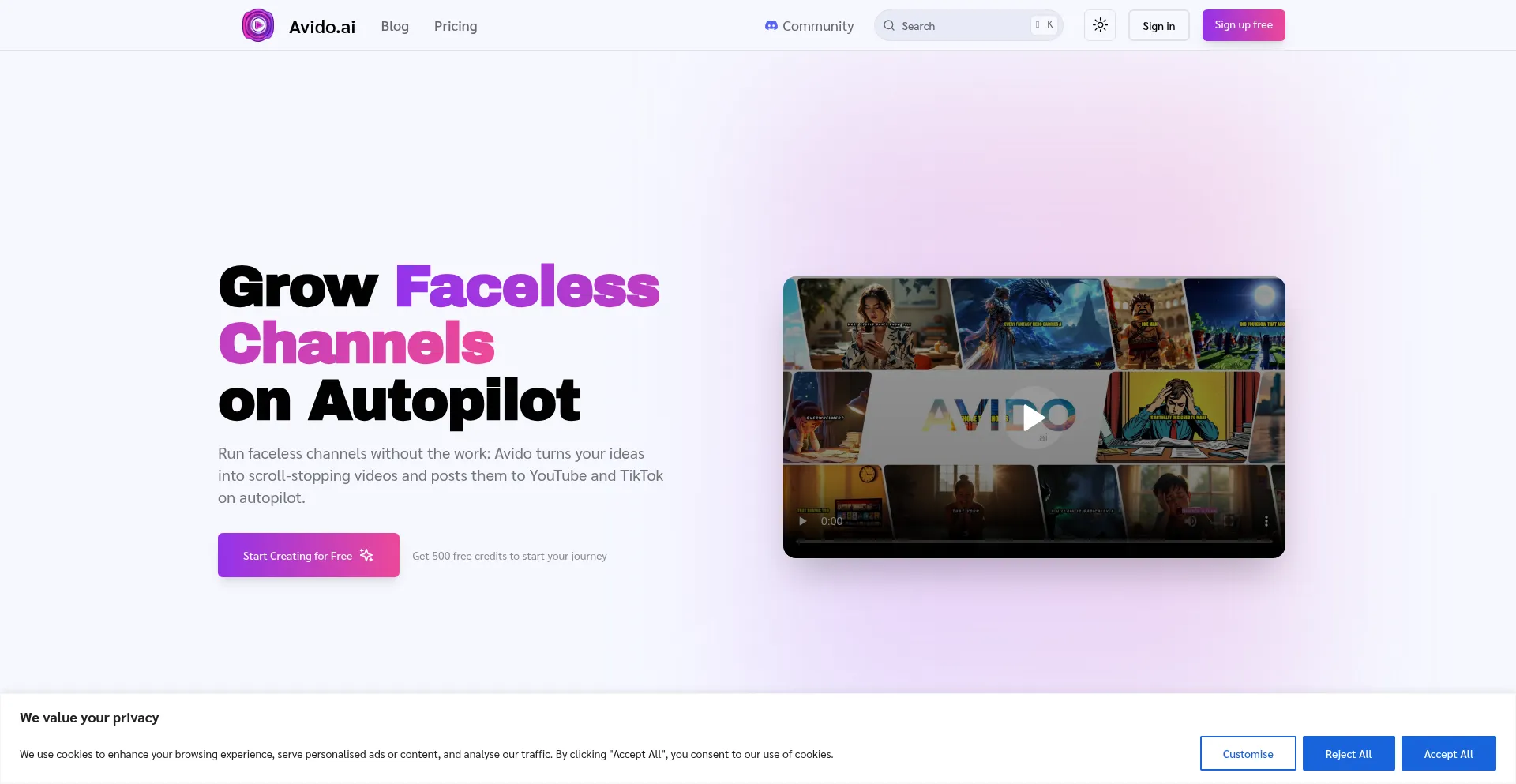Seek on the video progress bar
The width and height of the screenshot is (1516, 784).
tap(1034, 542)
